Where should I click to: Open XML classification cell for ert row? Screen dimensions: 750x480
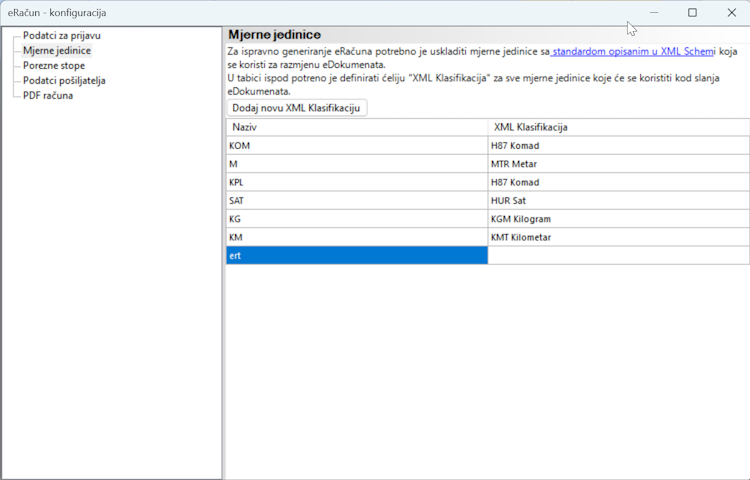coord(618,256)
